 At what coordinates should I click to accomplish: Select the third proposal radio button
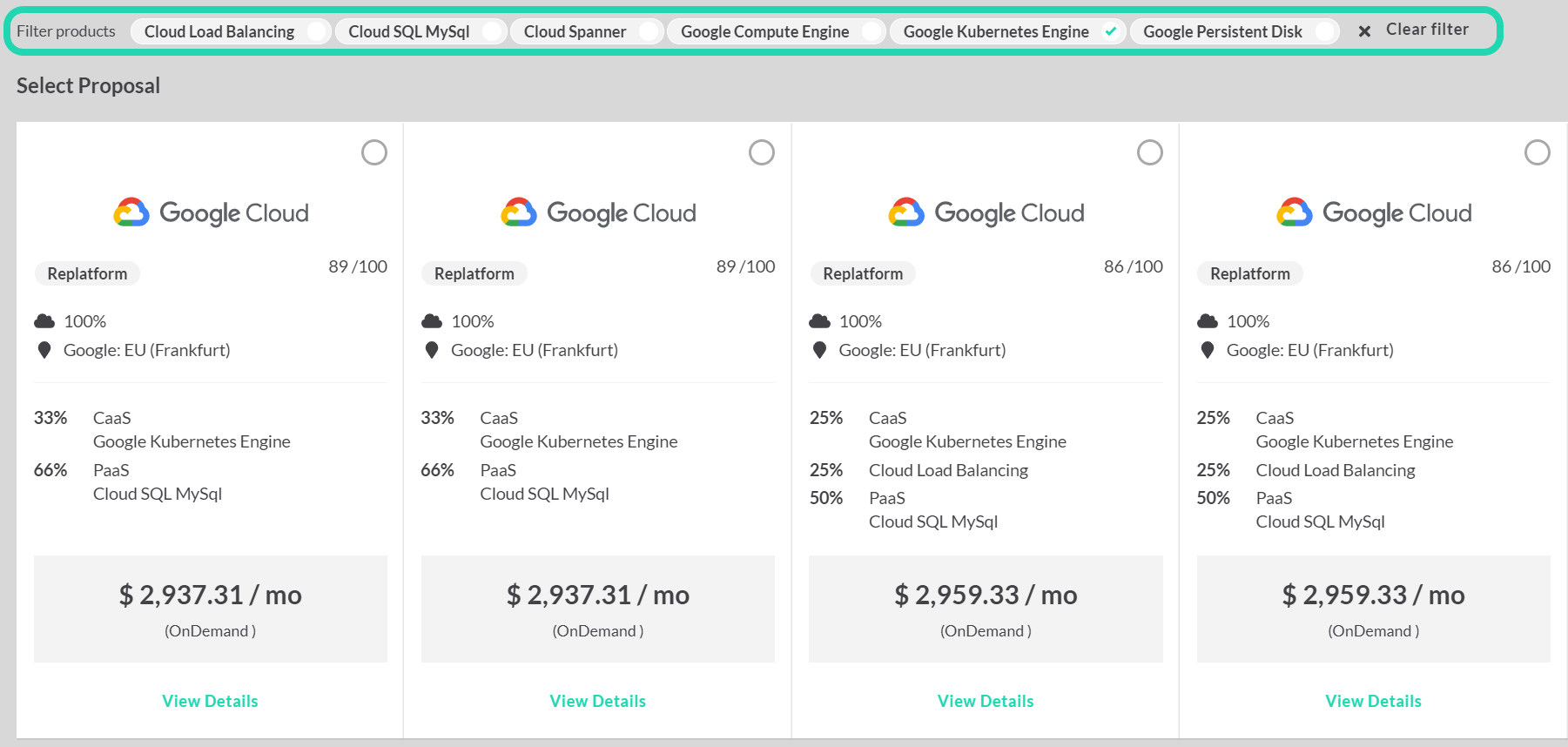click(1150, 152)
